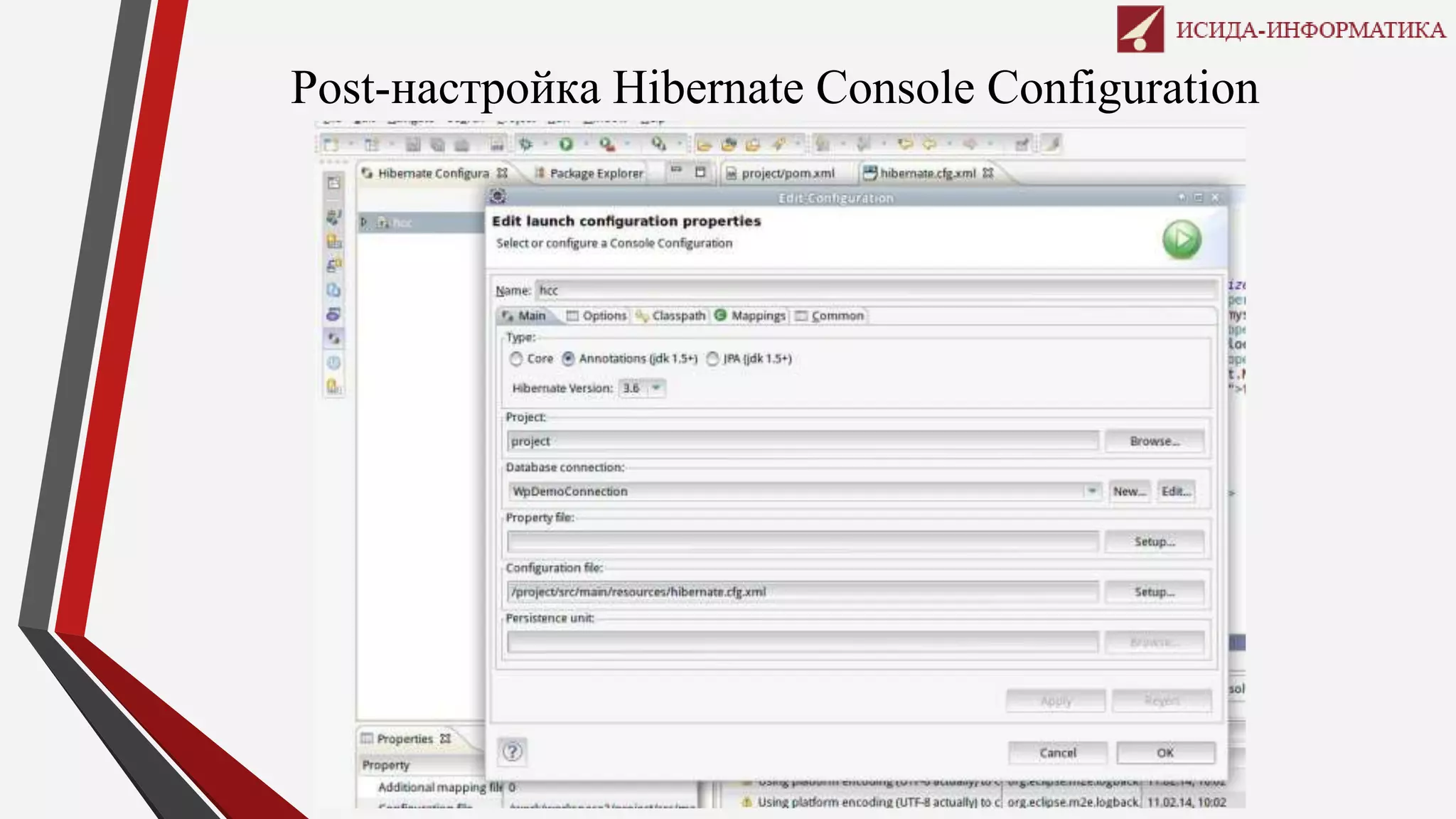Switch to the Mappings tab
The image size is (1456, 819).
[x=750, y=316]
